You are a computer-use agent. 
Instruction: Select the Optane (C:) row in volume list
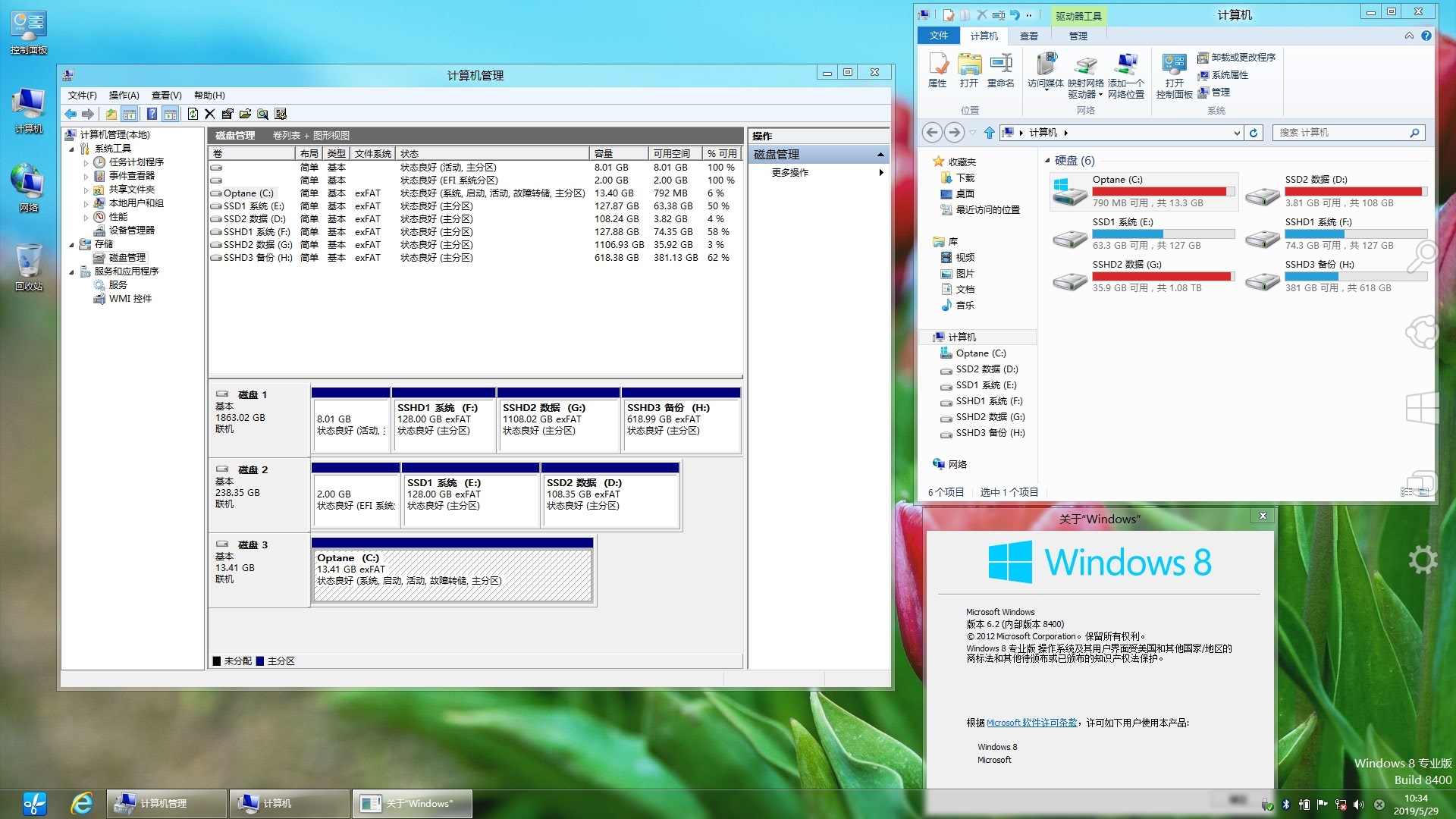click(x=474, y=193)
